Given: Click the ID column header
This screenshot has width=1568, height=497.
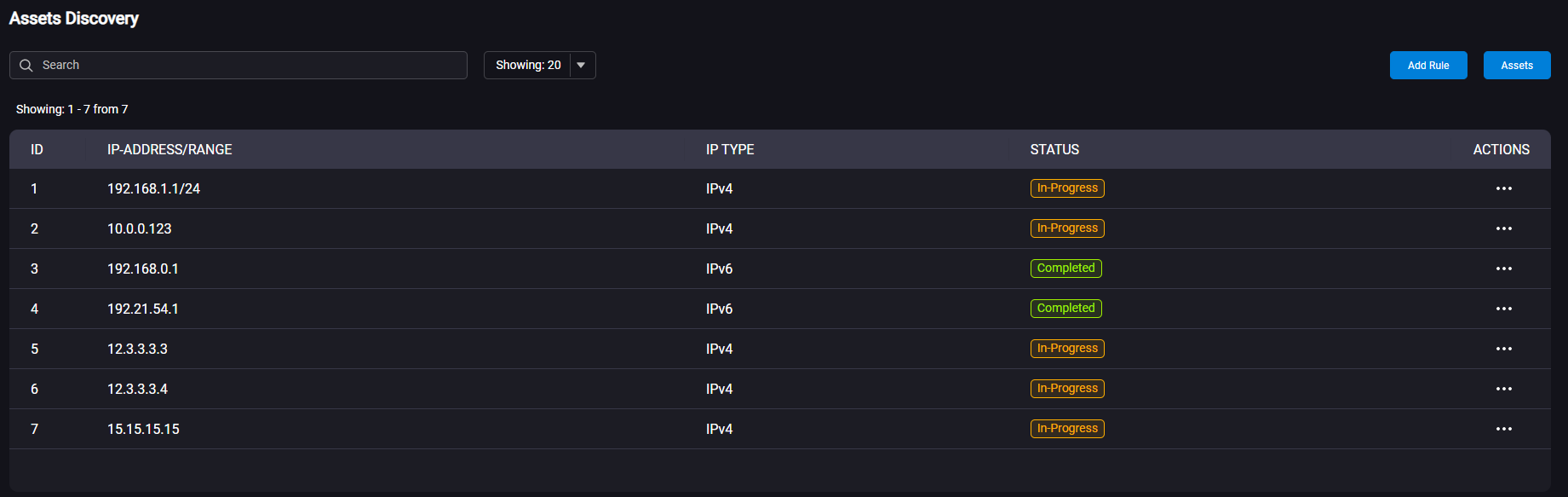Looking at the screenshot, I should [x=37, y=150].
